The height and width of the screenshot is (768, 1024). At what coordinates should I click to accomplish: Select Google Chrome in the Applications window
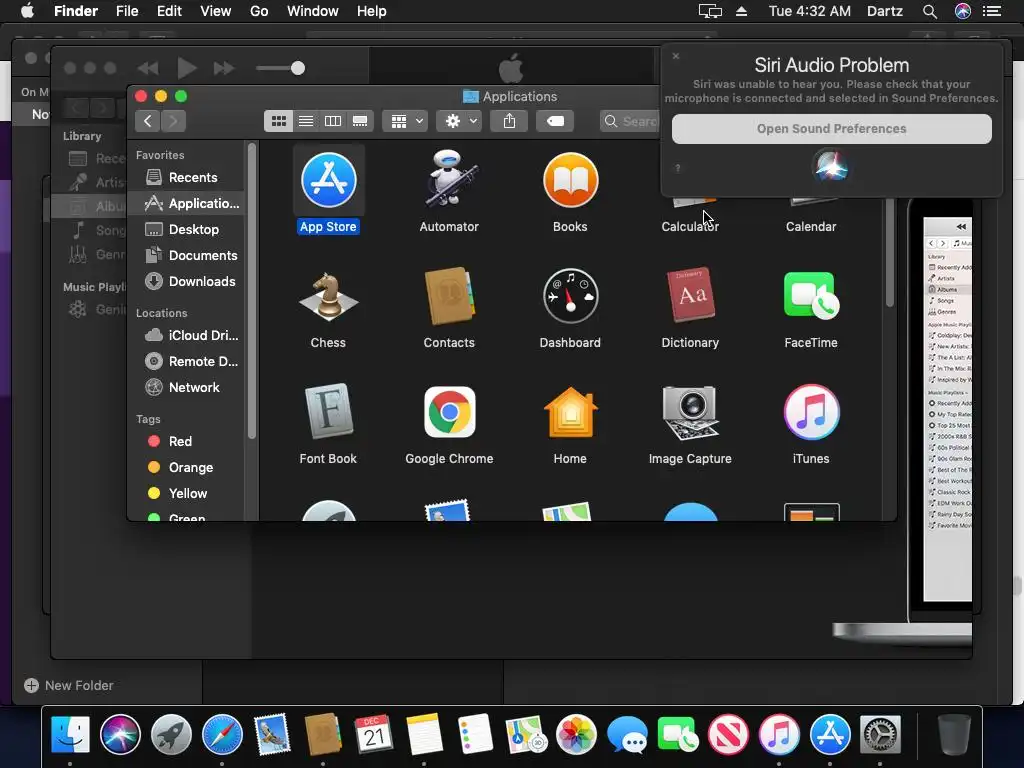click(x=449, y=412)
